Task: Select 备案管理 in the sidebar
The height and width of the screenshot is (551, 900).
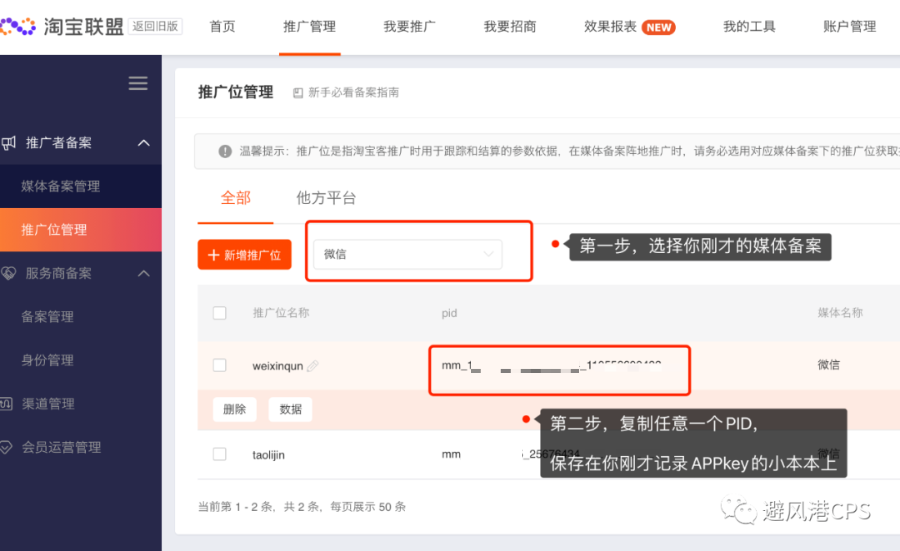Action: (47, 316)
